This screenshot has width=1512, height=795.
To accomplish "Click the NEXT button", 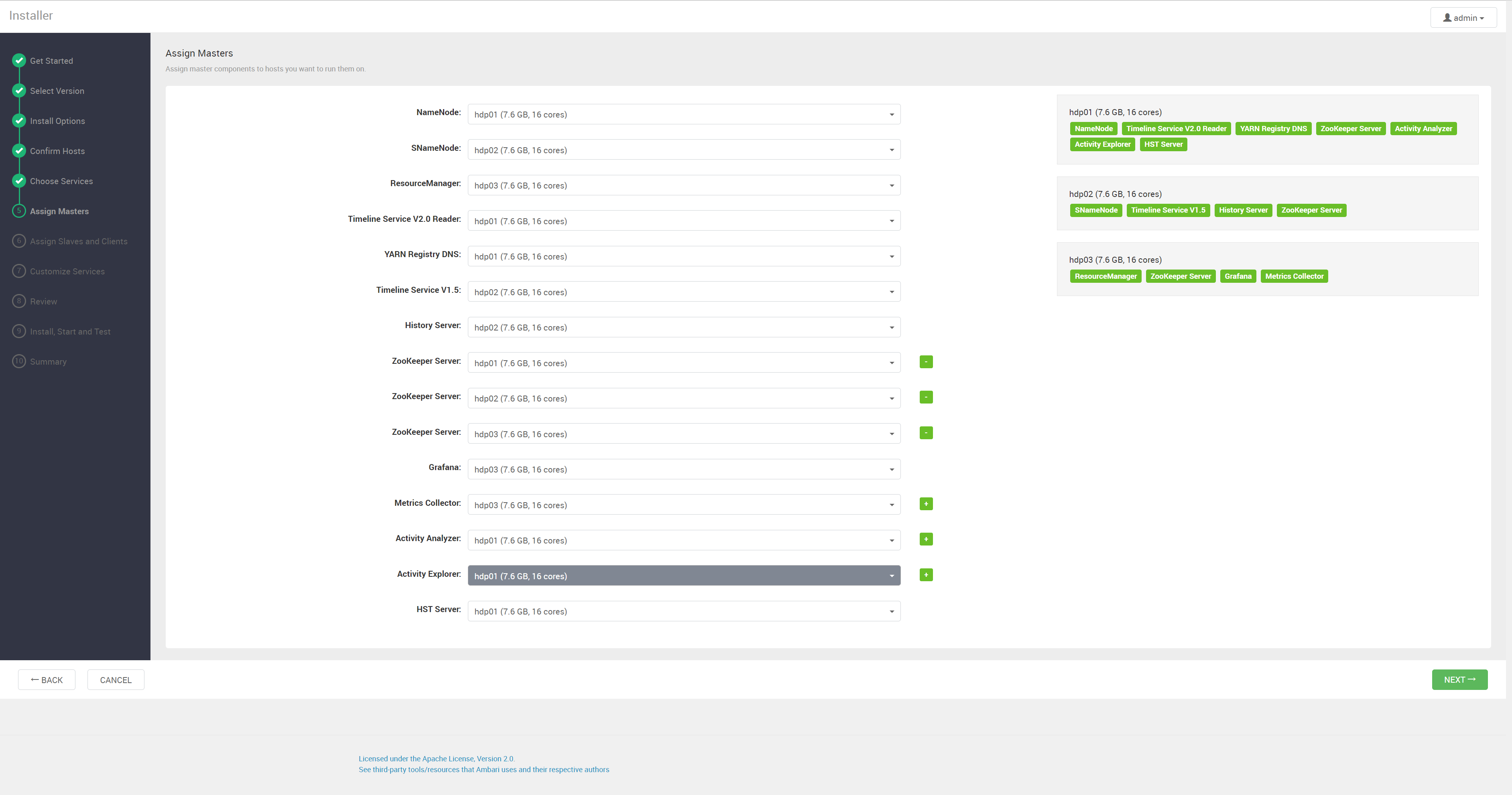I will 1459,679.
